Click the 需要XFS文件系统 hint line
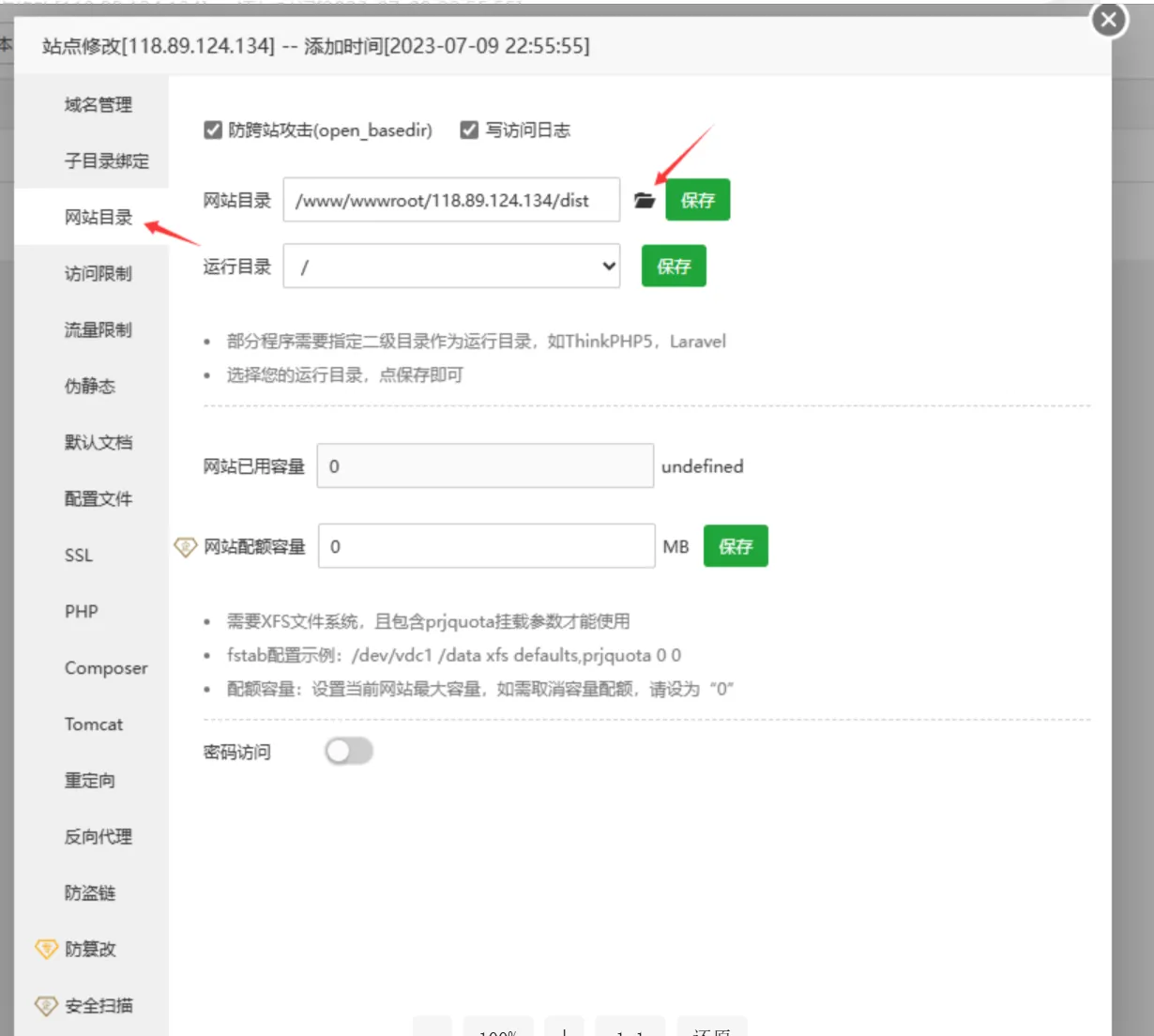1154x1036 pixels. 428,621
